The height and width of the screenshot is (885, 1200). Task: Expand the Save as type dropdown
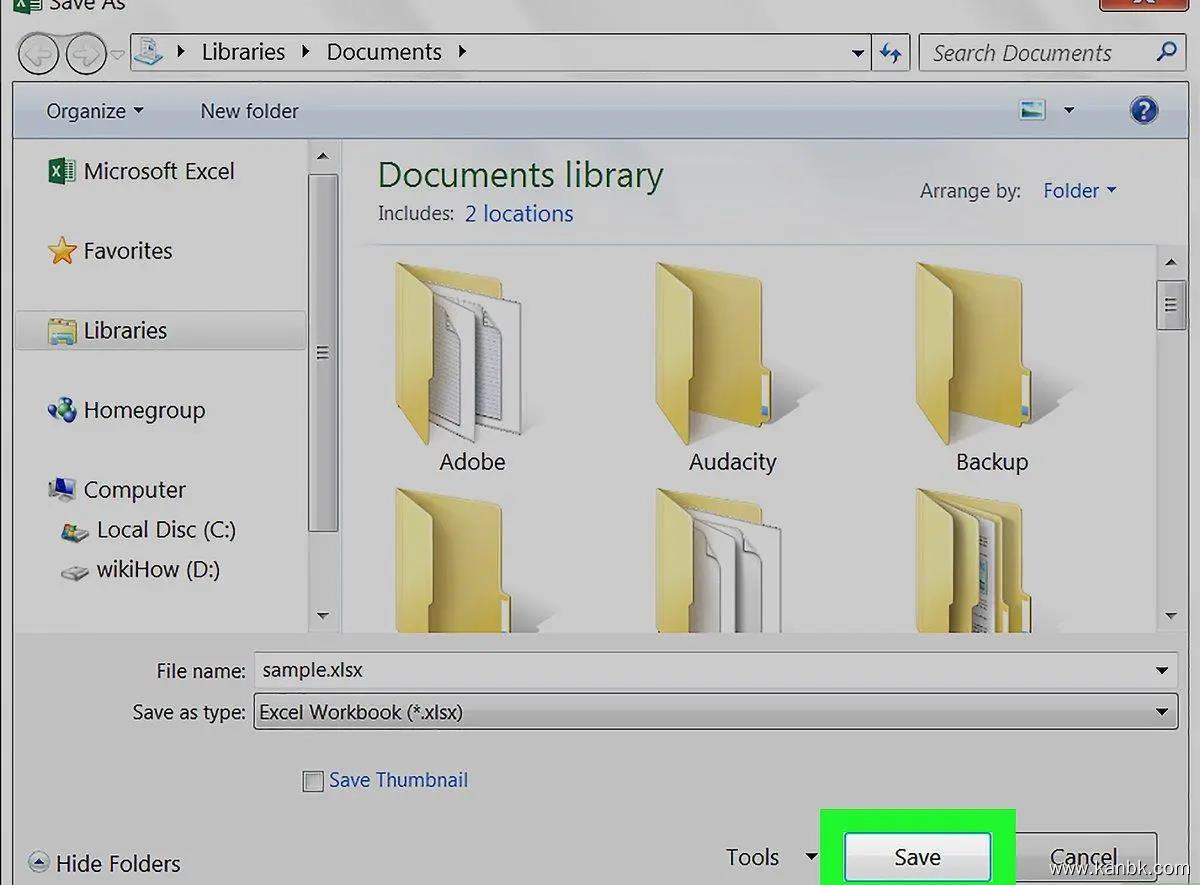point(1161,712)
